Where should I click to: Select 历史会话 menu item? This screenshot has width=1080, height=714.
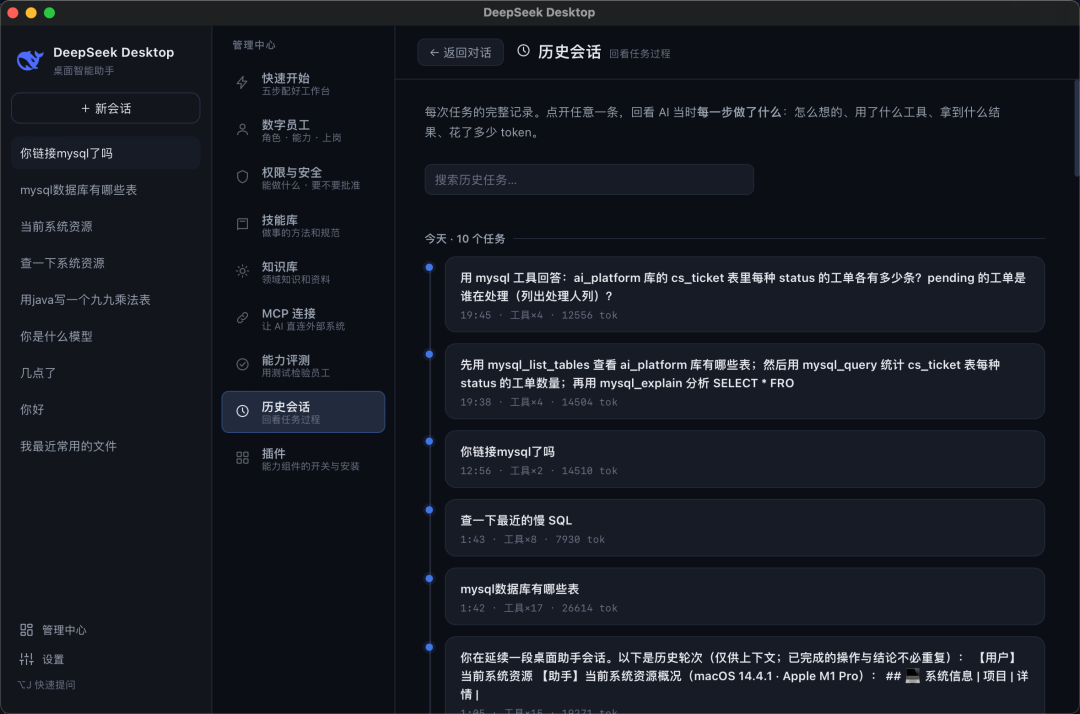tap(303, 412)
